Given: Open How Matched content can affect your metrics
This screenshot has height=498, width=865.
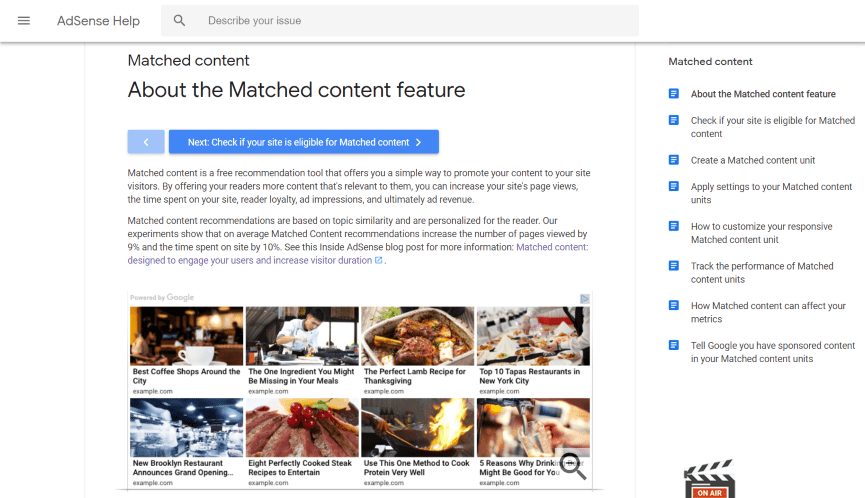Looking at the screenshot, I should tap(767, 312).
